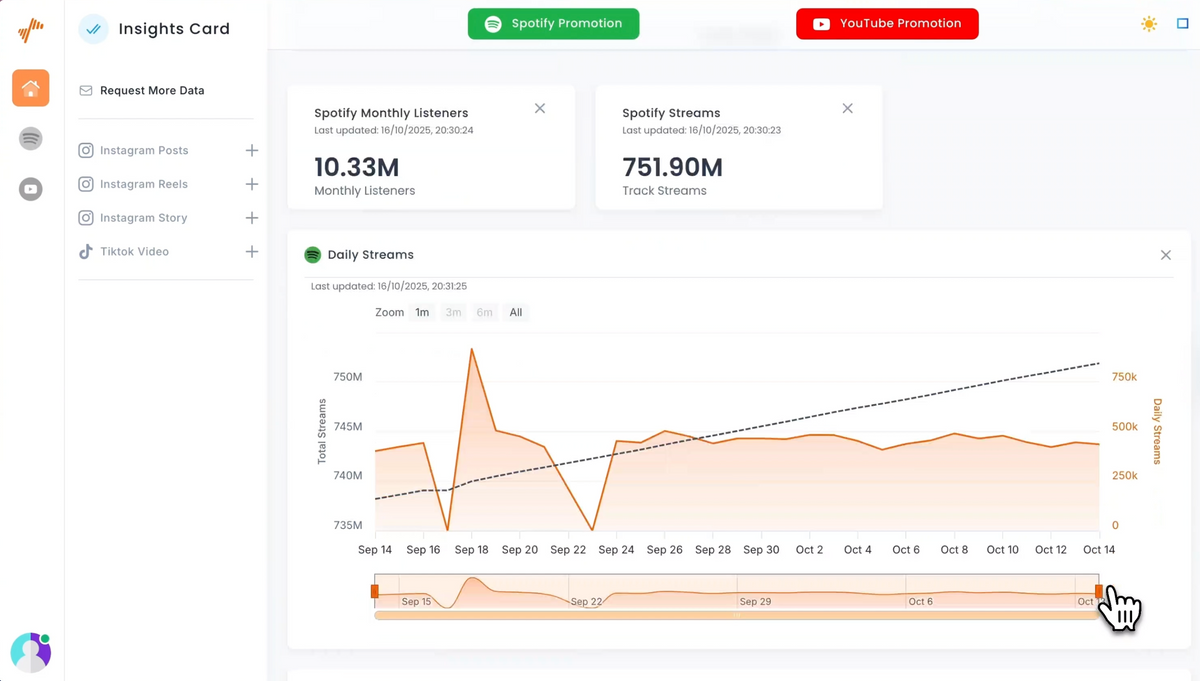Open YouTube Promotion button
This screenshot has height=681, width=1200.
tap(887, 24)
